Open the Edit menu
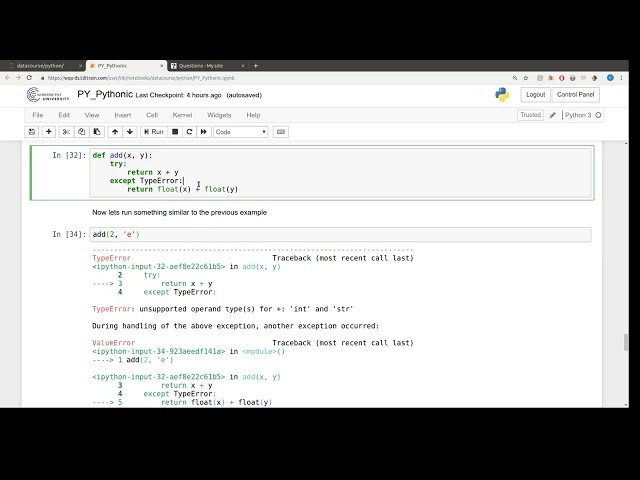This screenshot has width=640, height=480. click(64, 115)
